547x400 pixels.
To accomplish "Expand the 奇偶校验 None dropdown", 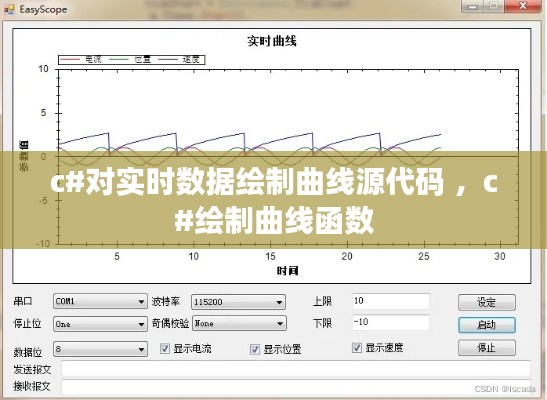I will [239, 324].
